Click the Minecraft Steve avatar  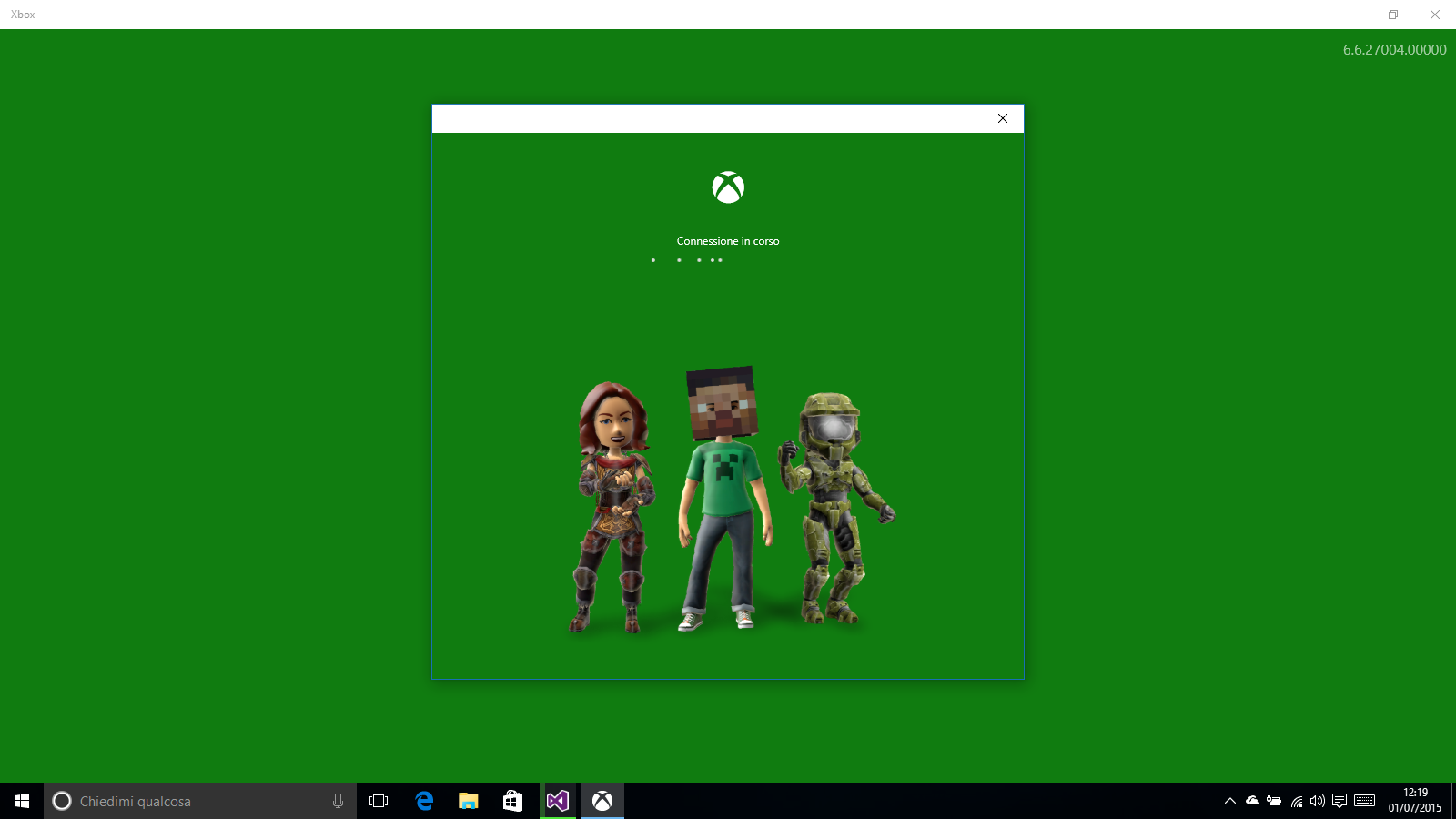pyautogui.click(x=725, y=498)
